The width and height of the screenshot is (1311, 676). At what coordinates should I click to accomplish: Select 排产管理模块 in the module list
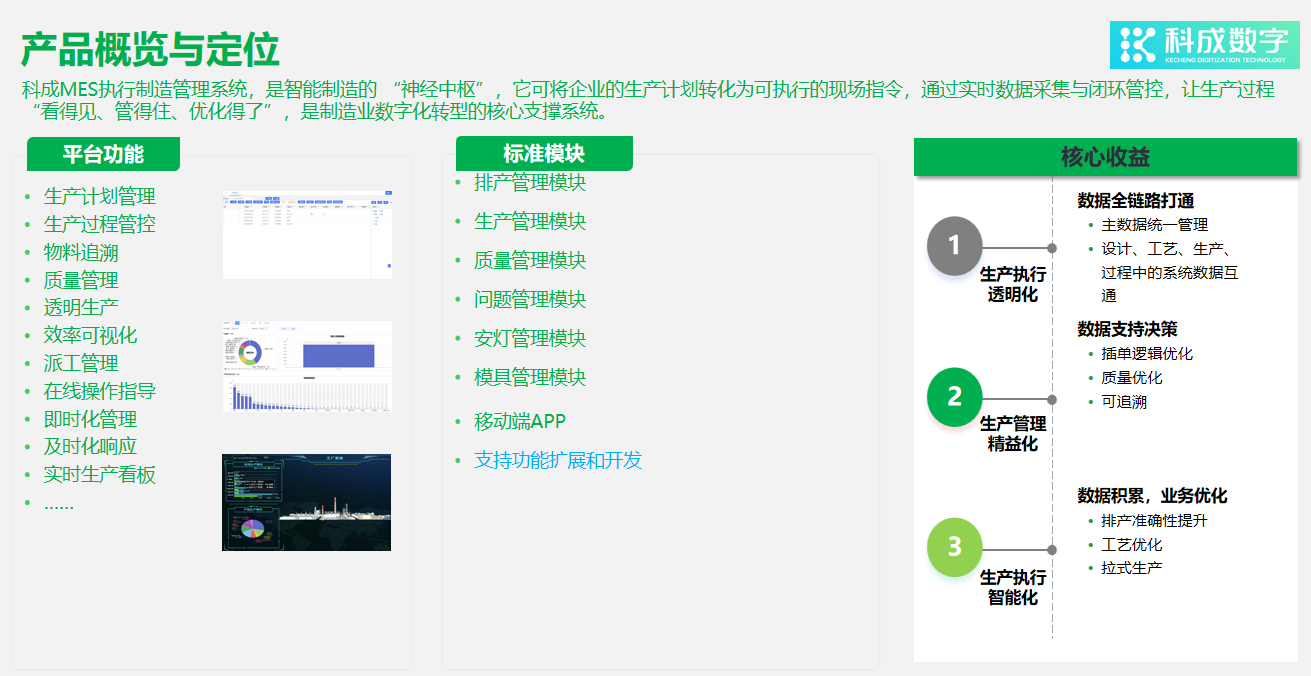pyautogui.click(x=529, y=183)
